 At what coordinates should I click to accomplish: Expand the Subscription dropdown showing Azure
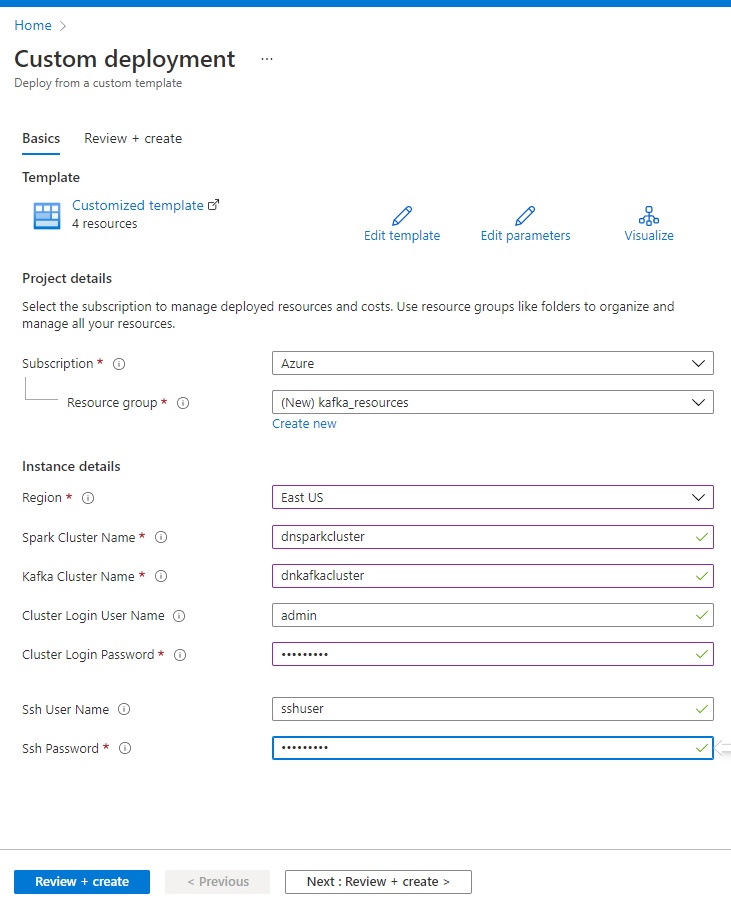click(x=493, y=363)
